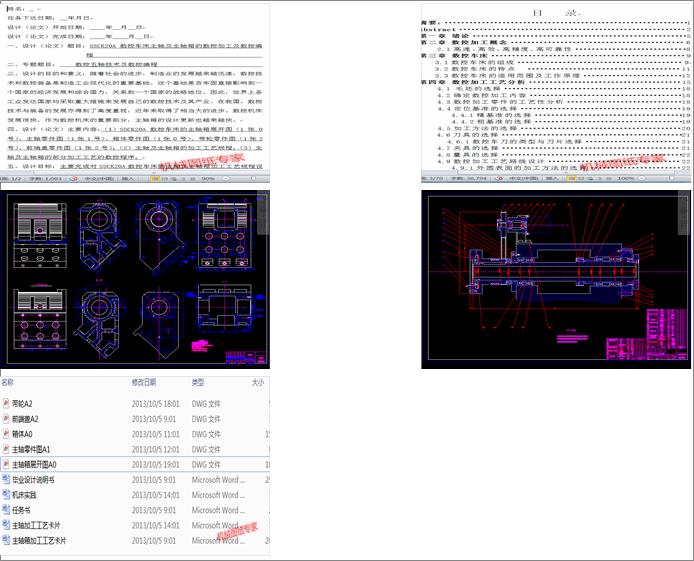
Task: Select the 前端盖A2 DWG file icon
Action: click(6, 419)
